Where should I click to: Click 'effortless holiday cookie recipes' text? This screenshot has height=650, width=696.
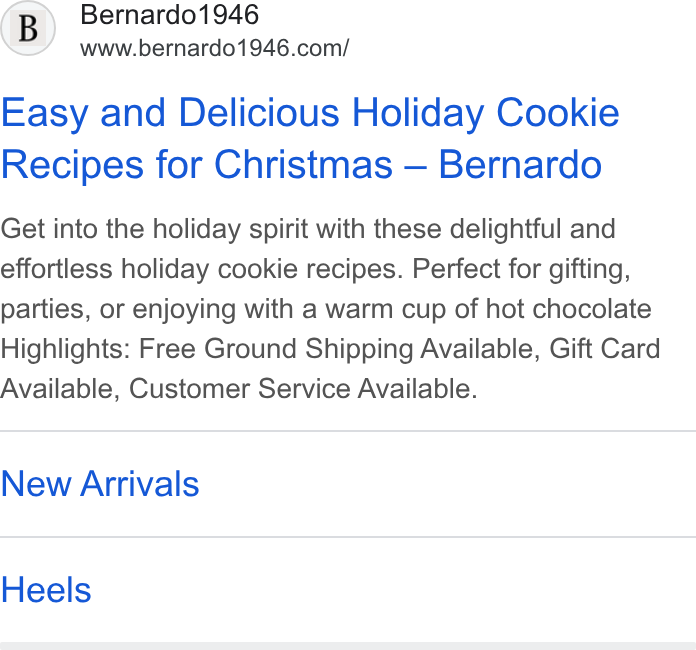click(x=201, y=269)
